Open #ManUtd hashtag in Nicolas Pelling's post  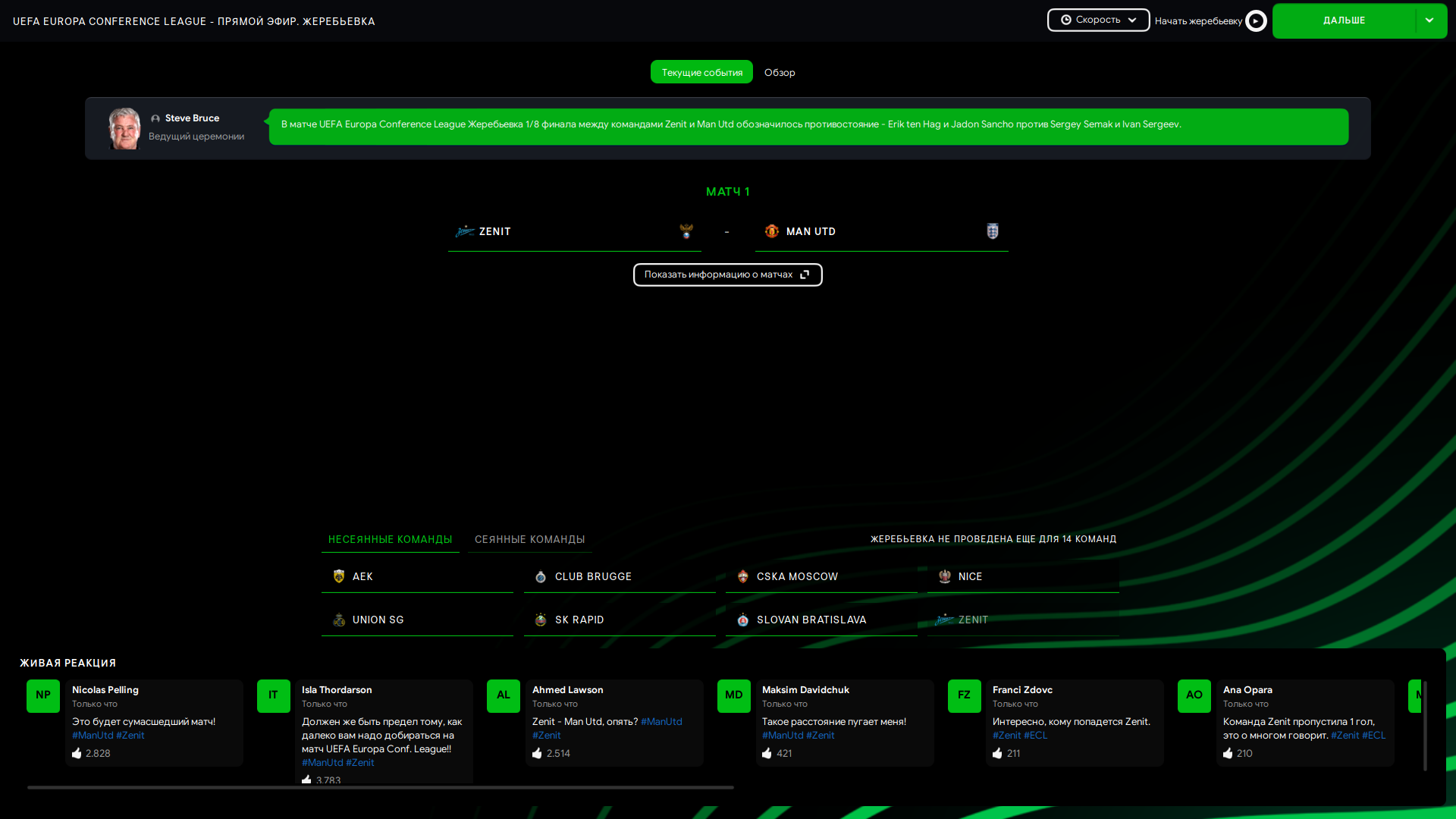point(93,736)
